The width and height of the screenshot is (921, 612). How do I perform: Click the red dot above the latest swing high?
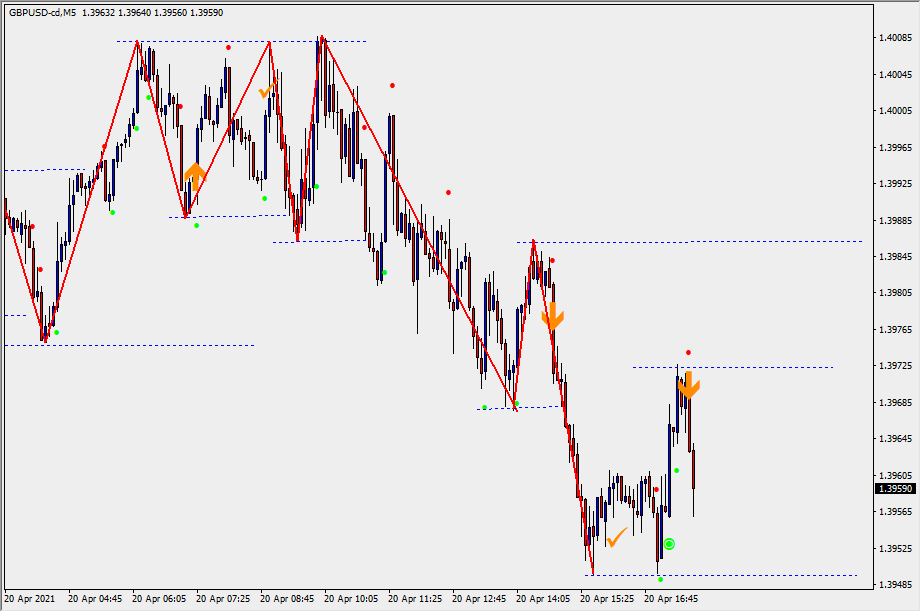(x=688, y=353)
